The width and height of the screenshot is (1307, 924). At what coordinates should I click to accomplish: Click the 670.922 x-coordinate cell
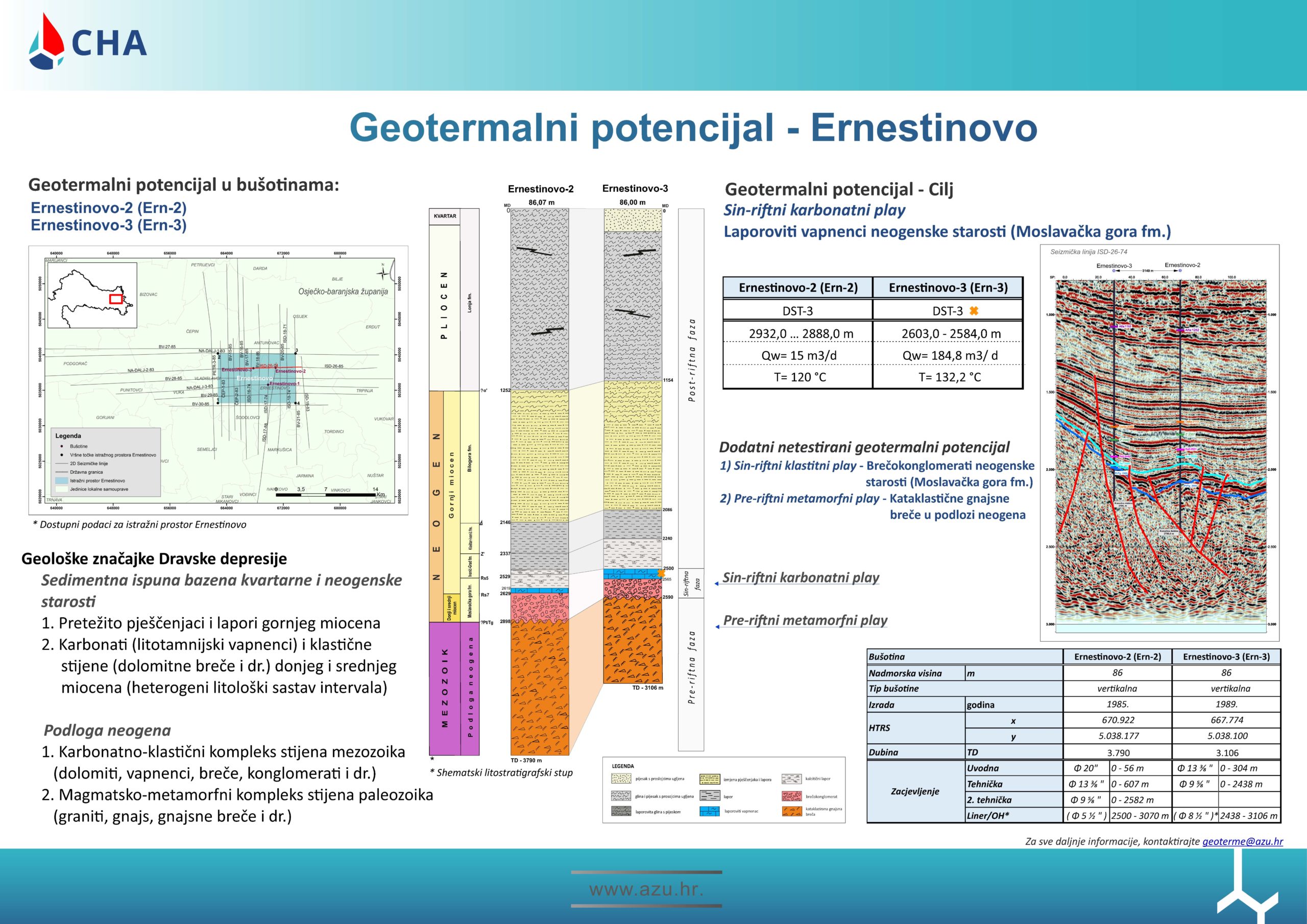[1118, 720]
